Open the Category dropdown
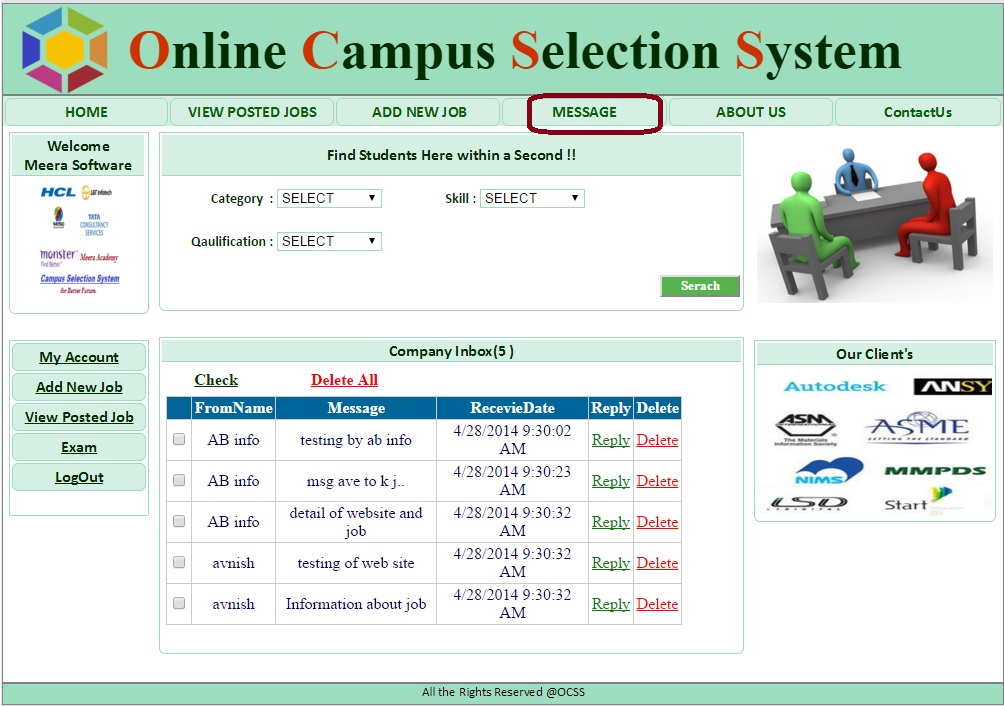The image size is (1004, 706). coord(329,198)
